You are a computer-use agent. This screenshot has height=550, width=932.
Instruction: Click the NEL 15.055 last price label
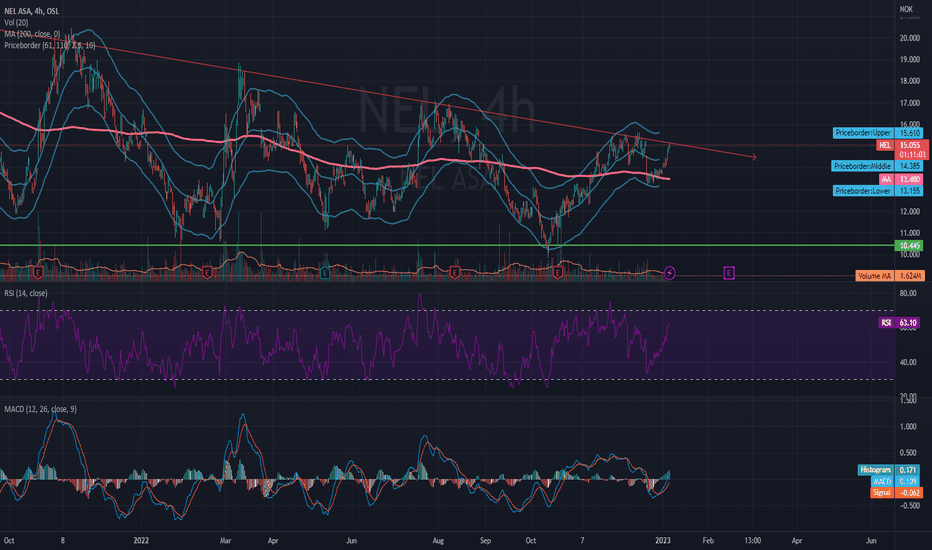(x=902, y=145)
